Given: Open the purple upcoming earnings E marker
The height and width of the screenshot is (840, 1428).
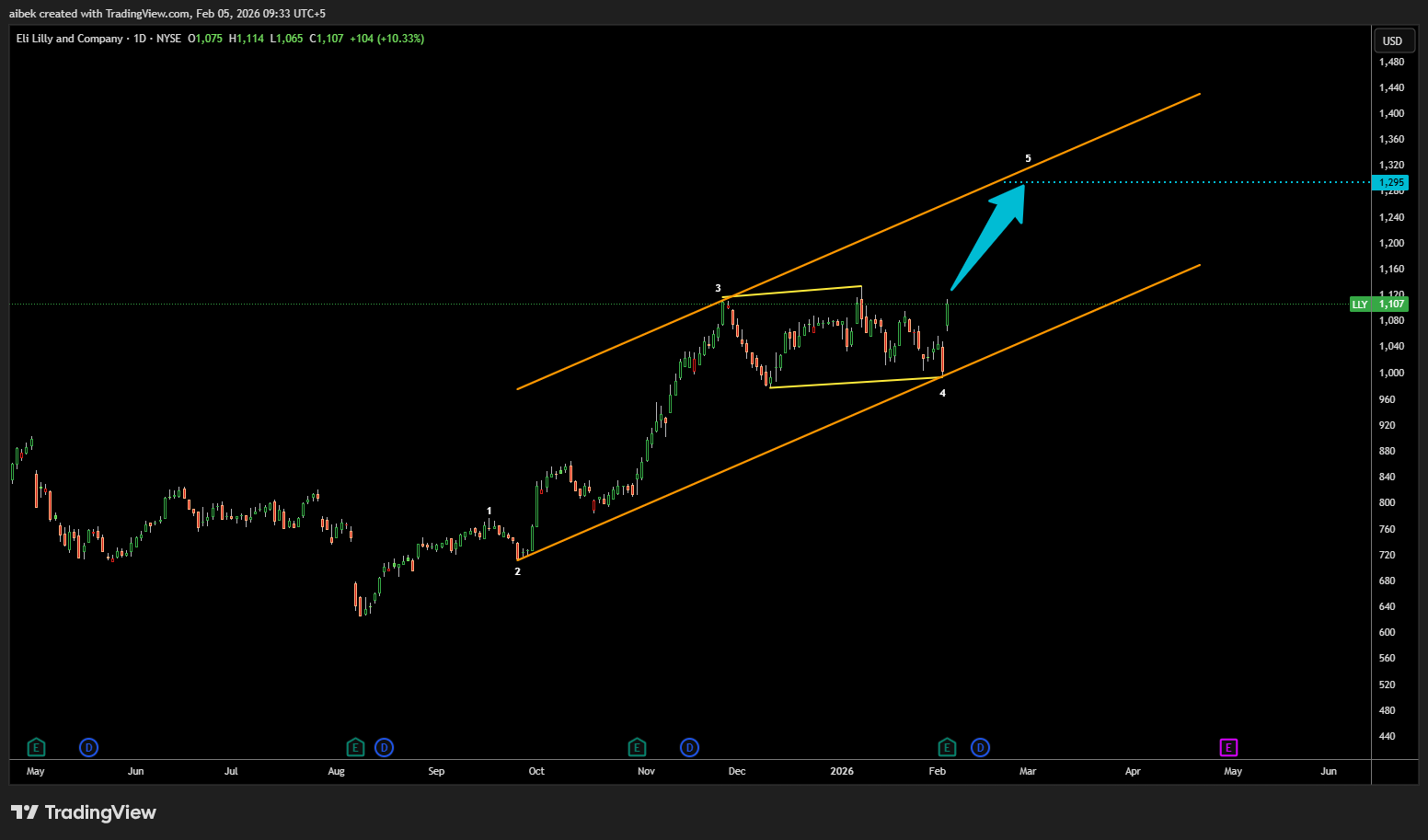Looking at the screenshot, I should click(1228, 747).
